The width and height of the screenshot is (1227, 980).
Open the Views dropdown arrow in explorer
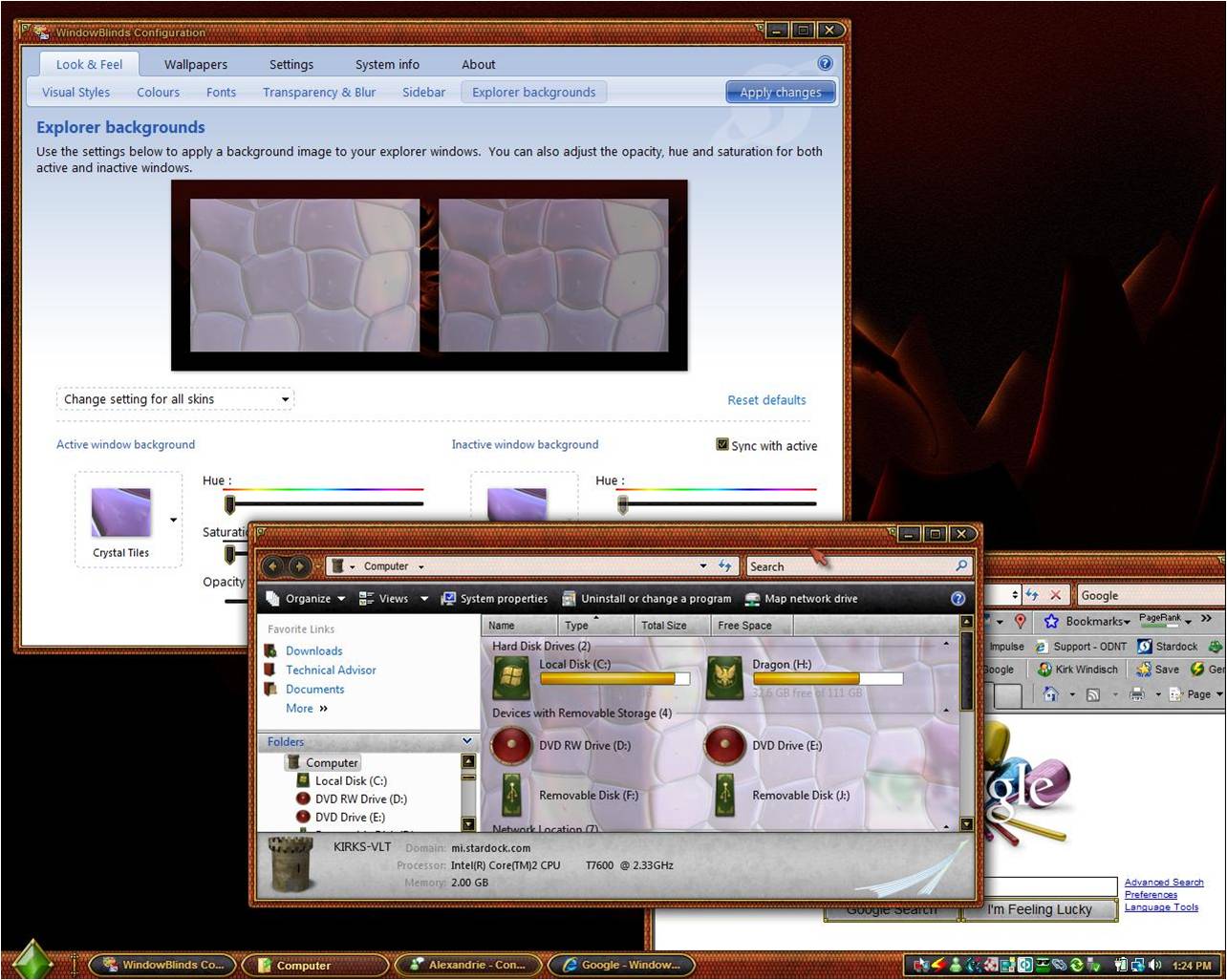coord(423,599)
